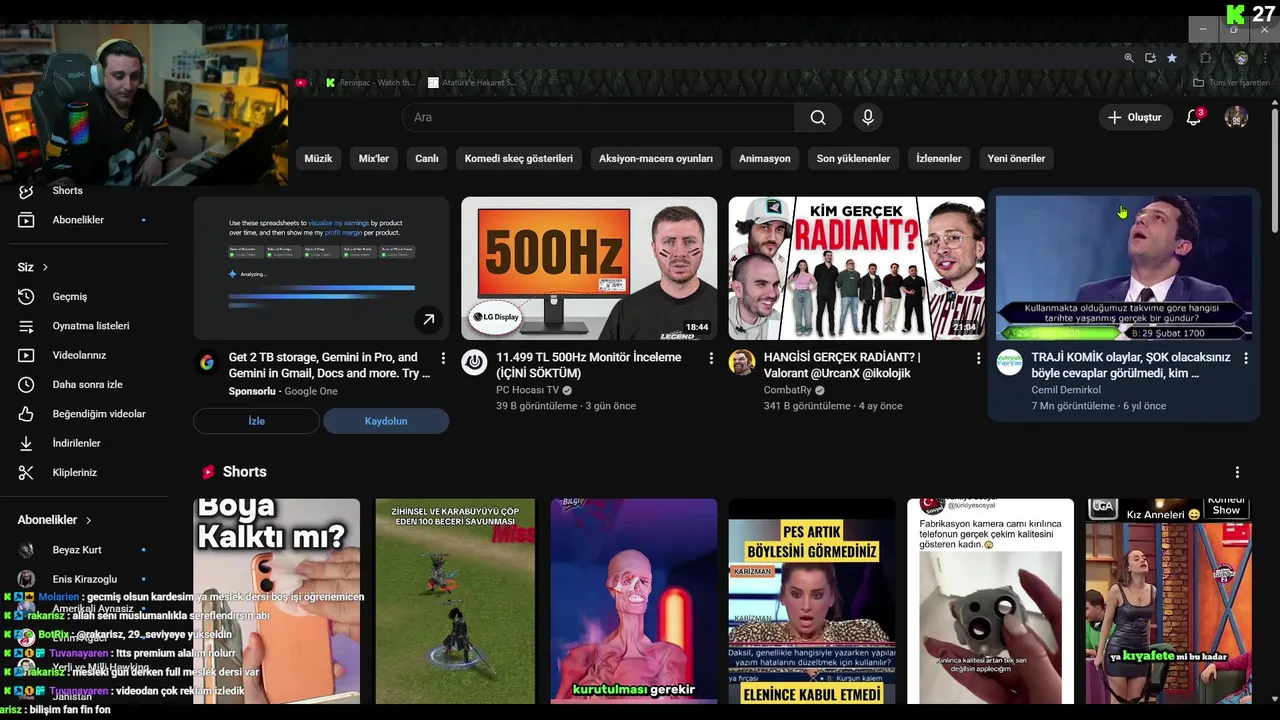Open the Kız Anneleri short
Viewport: 1280px width, 720px height.
(1168, 601)
